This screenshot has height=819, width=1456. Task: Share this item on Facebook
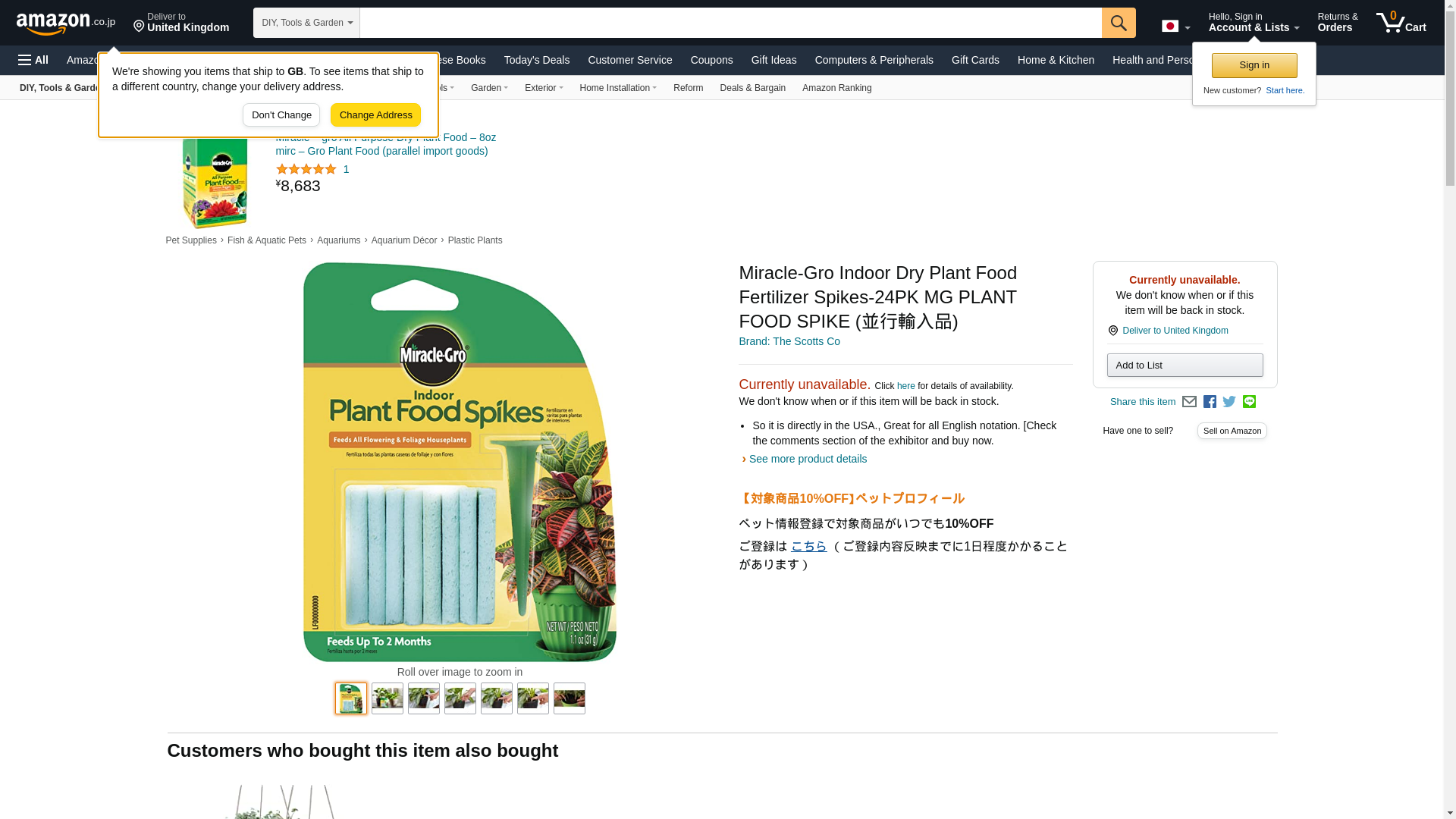[x=1210, y=402]
